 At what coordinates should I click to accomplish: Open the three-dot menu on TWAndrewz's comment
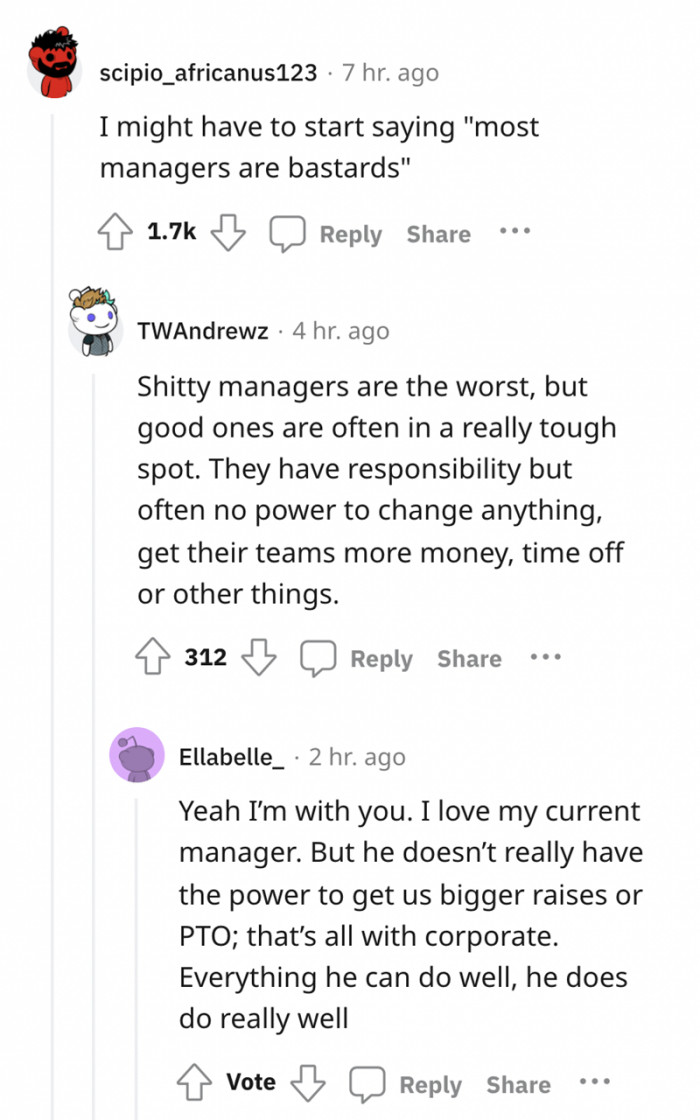point(545,657)
